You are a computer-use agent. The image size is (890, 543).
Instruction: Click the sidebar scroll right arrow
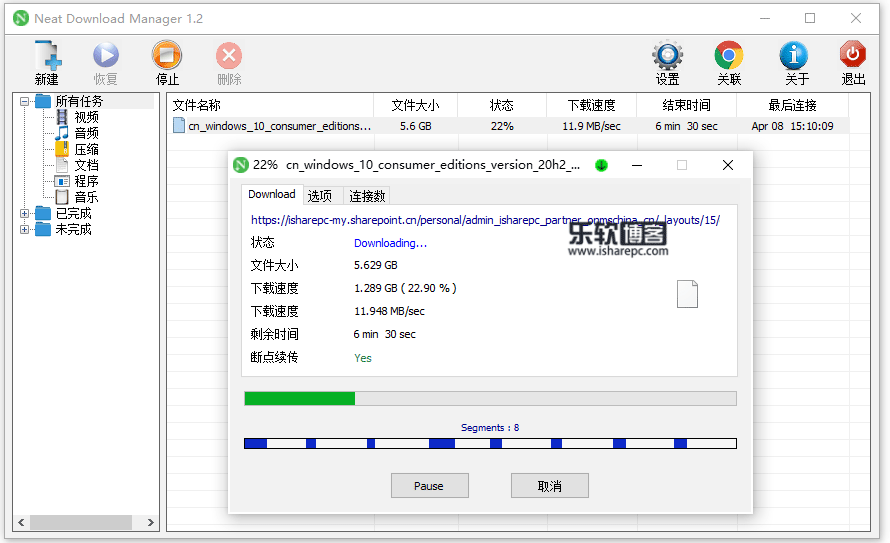pos(150,523)
